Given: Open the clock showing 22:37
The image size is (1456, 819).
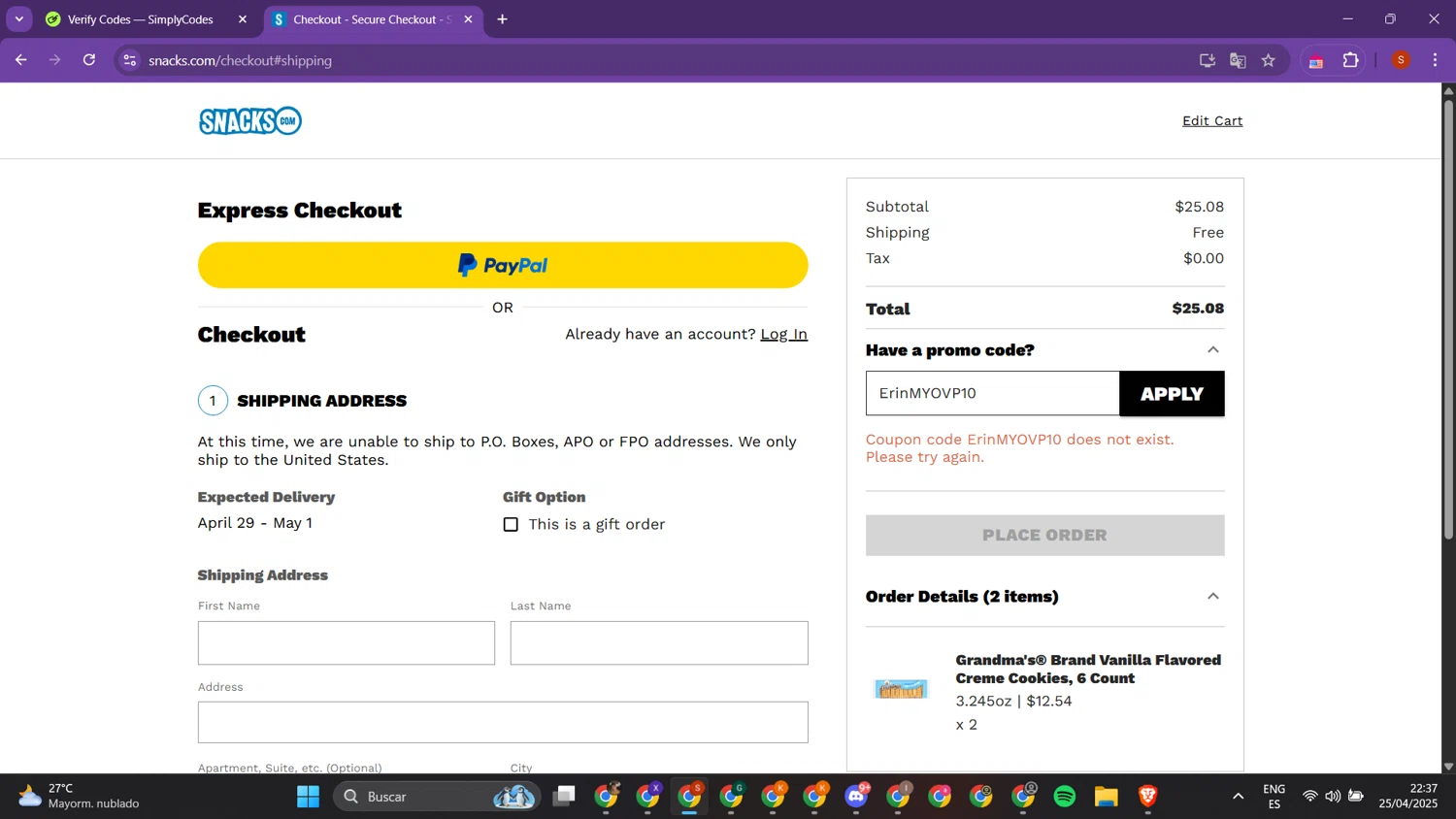Looking at the screenshot, I should pos(1408,797).
